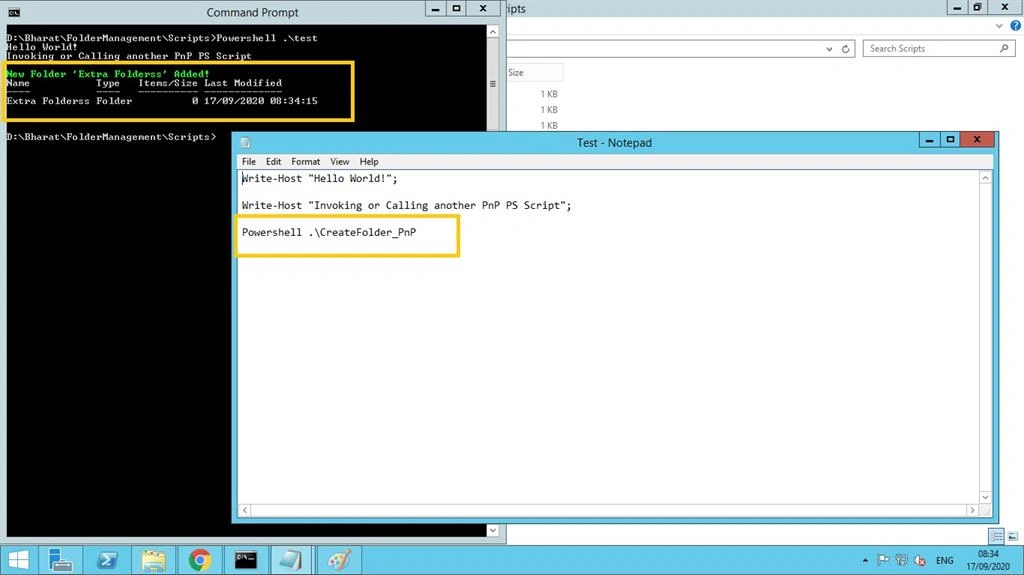Switch to the Notepad taskbar icon
Image resolution: width=1024 pixels, height=575 pixels.
click(290, 560)
